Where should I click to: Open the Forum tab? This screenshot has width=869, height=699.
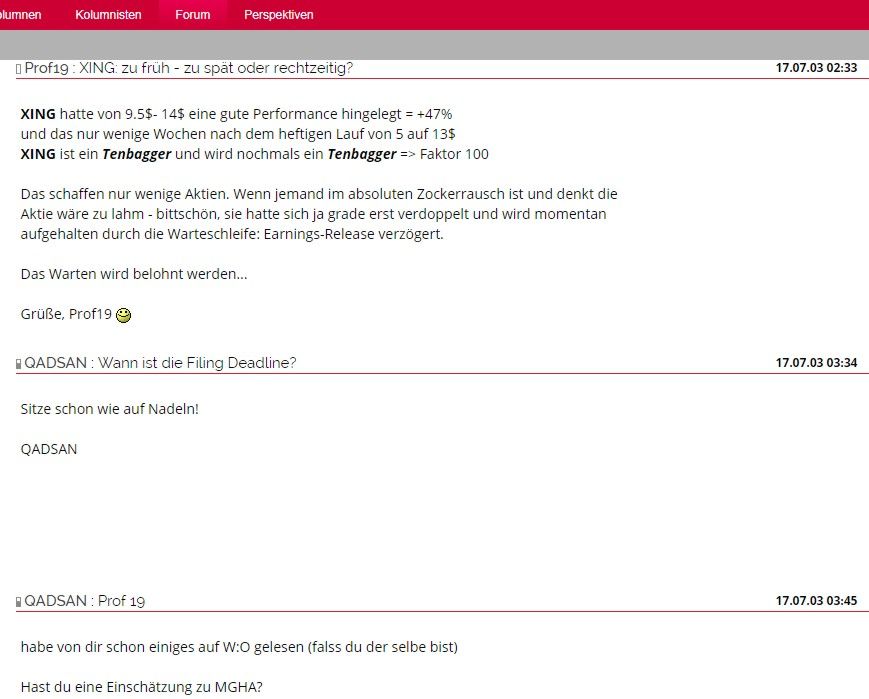pos(192,15)
